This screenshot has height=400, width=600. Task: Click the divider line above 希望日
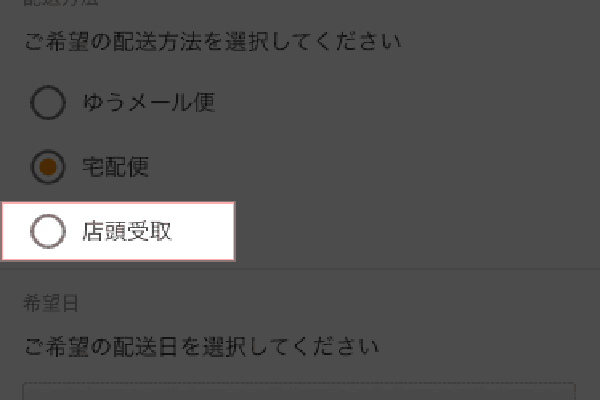click(300, 269)
